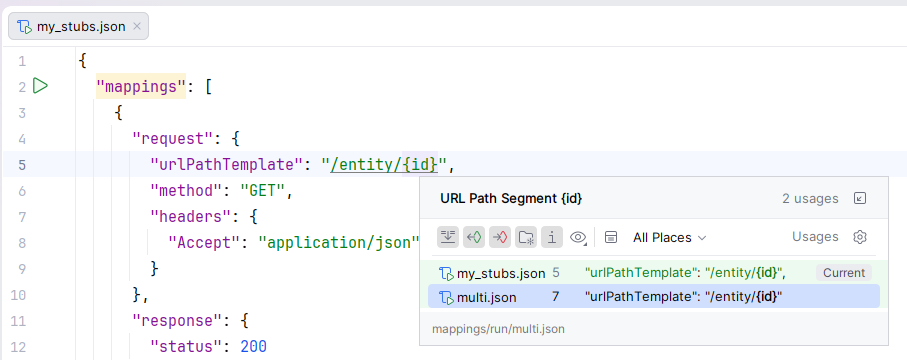The height and width of the screenshot is (360, 907).
Task: Select the my_stubs.json editor tab
Action: tap(79, 27)
